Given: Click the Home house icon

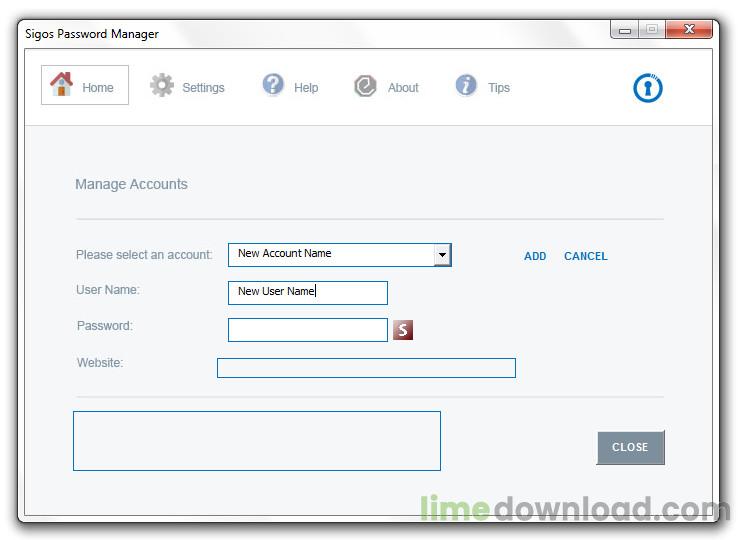Looking at the screenshot, I should tap(62, 84).
